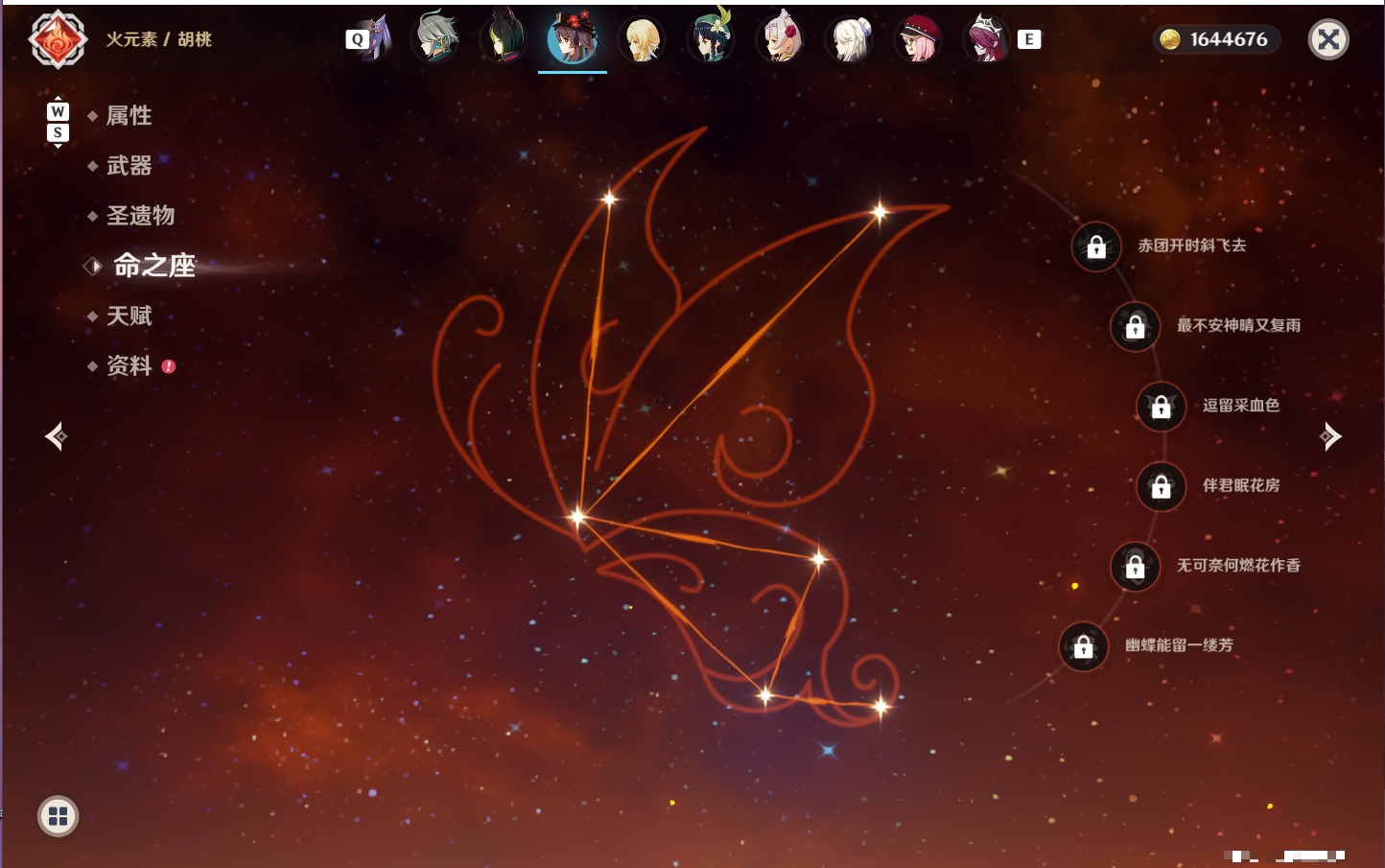Screen dimensions: 1385x868
Task: Click the Mora amount 1644676
Action: [1229, 39]
